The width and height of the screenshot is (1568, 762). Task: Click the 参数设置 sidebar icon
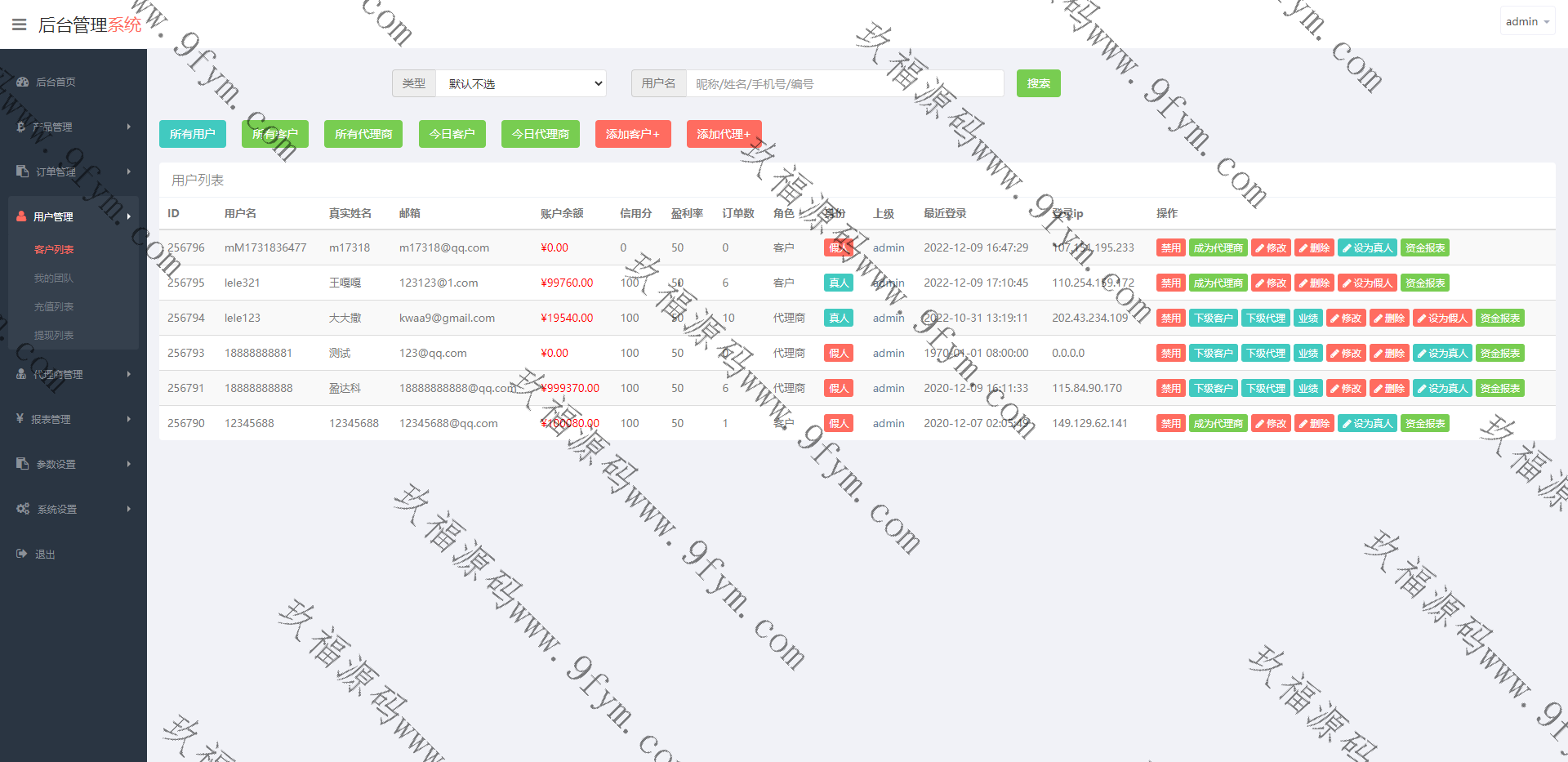point(23,464)
